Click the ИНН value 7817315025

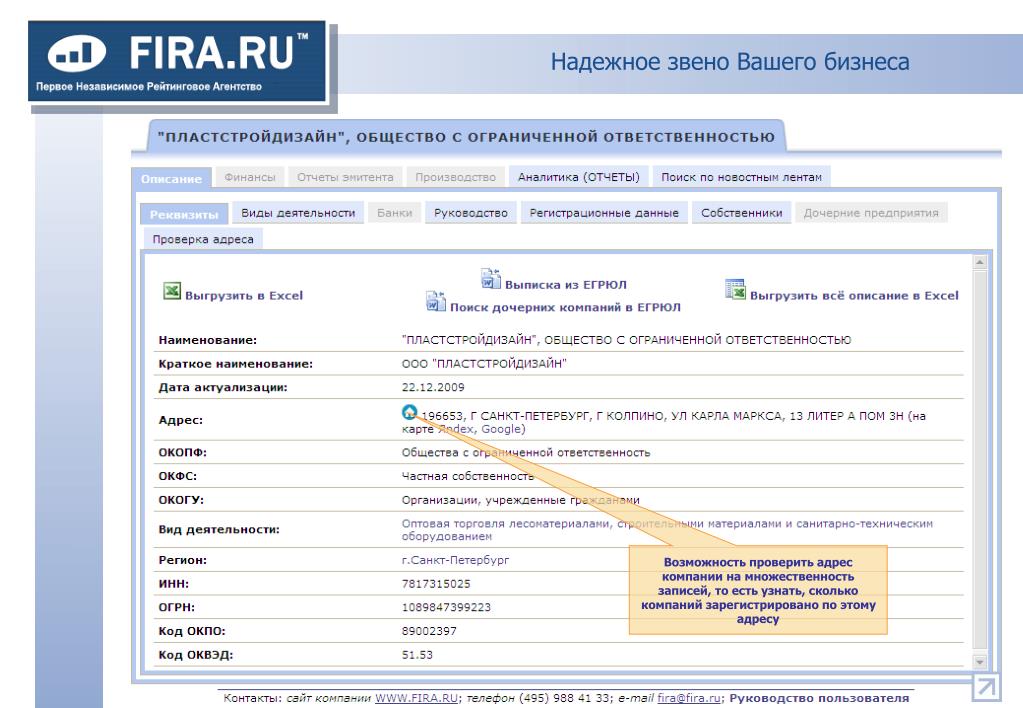436,584
